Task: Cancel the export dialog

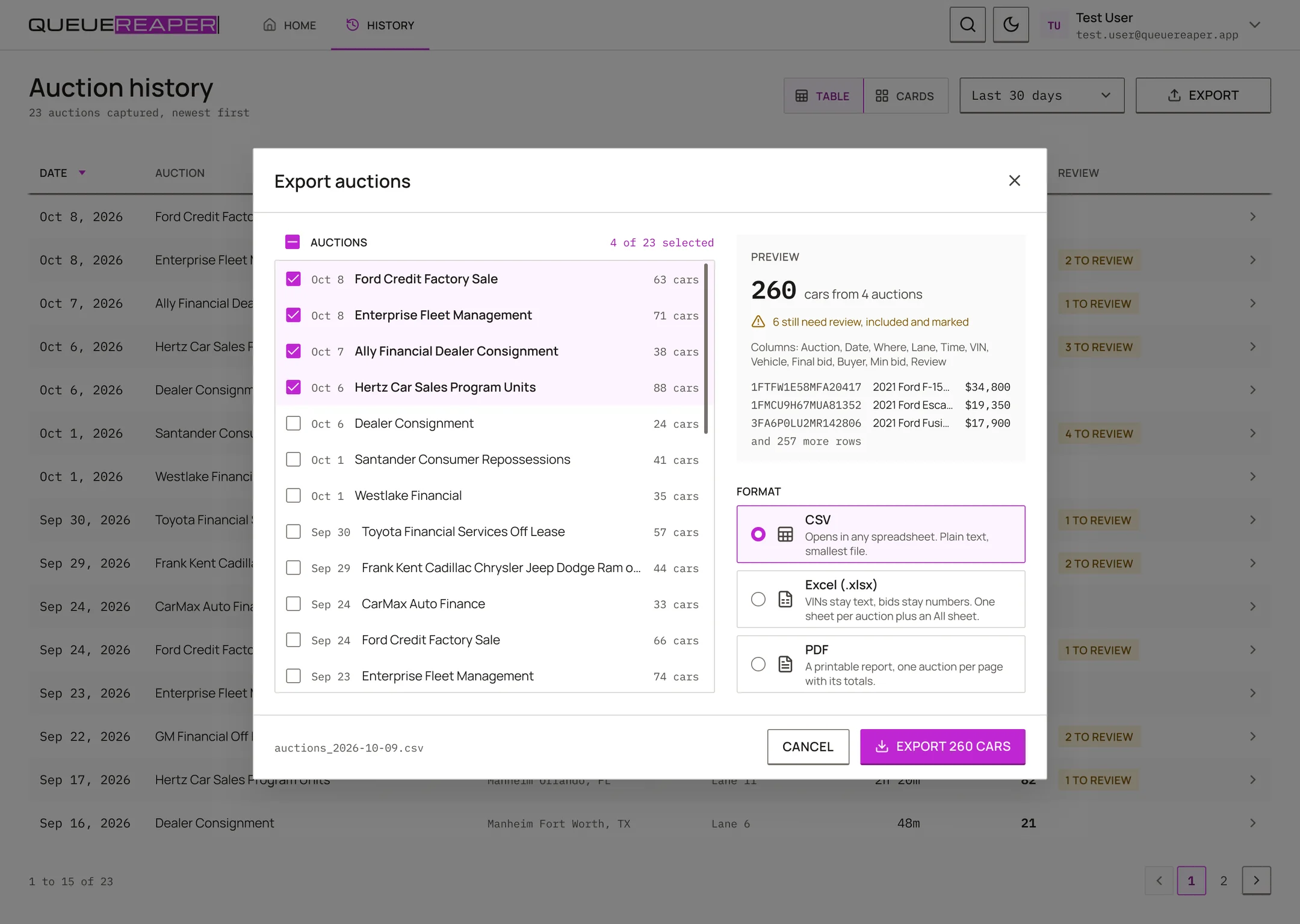Action: click(808, 747)
